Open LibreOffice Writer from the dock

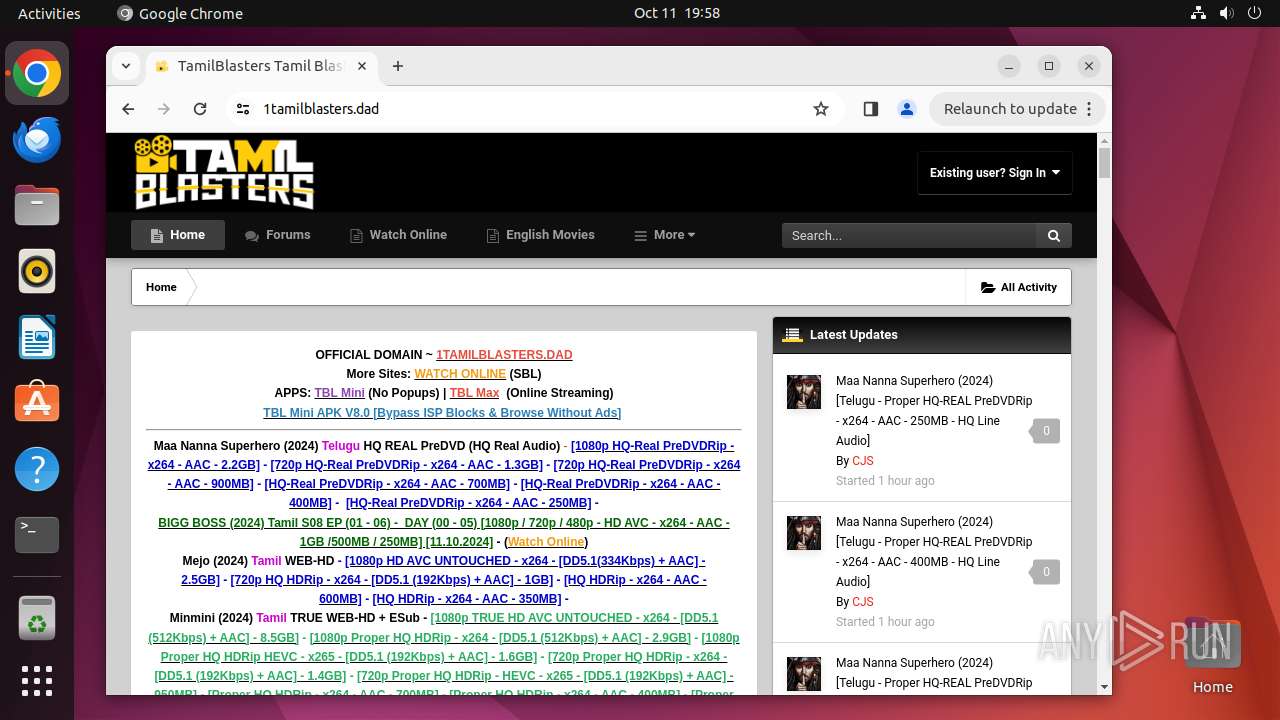coord(37,338)
